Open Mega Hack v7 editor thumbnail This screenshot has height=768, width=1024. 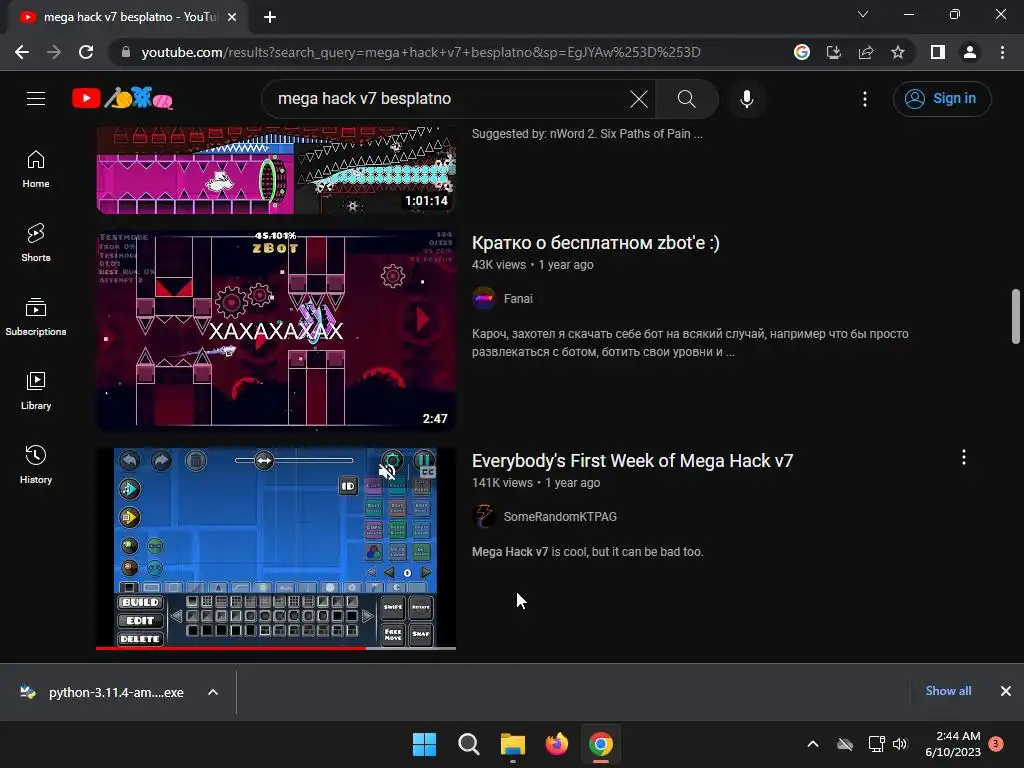click(276, 547)
